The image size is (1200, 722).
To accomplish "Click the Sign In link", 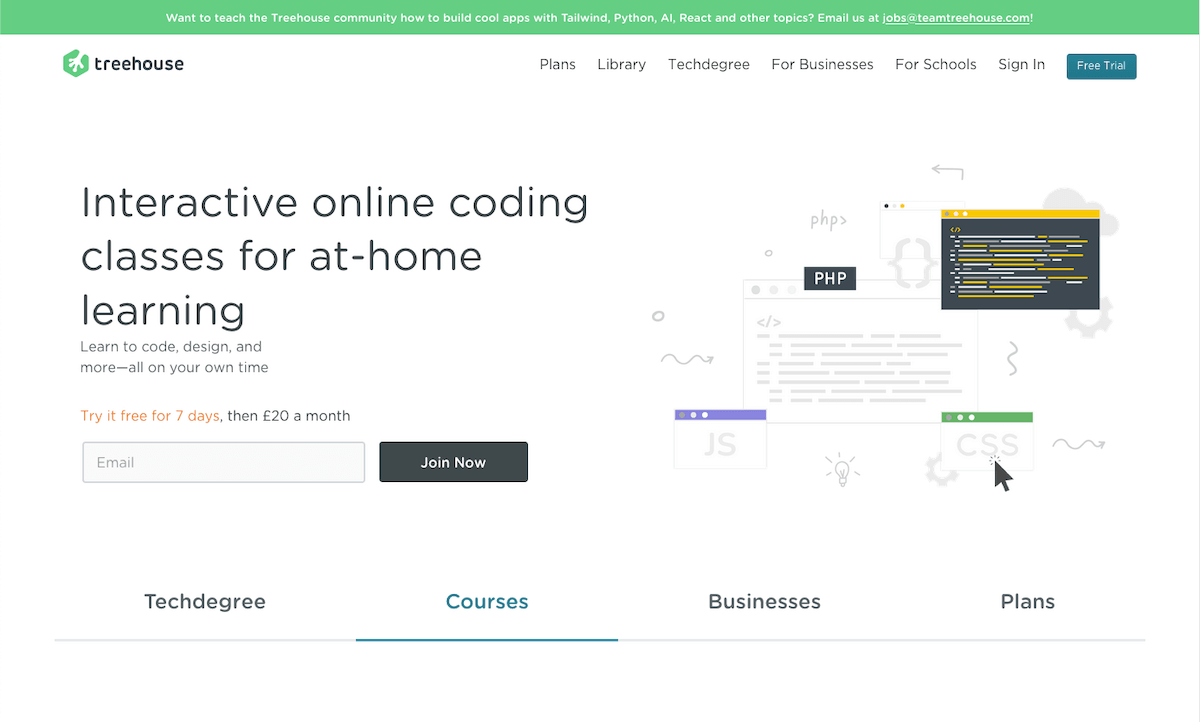I will [1021, 64].
